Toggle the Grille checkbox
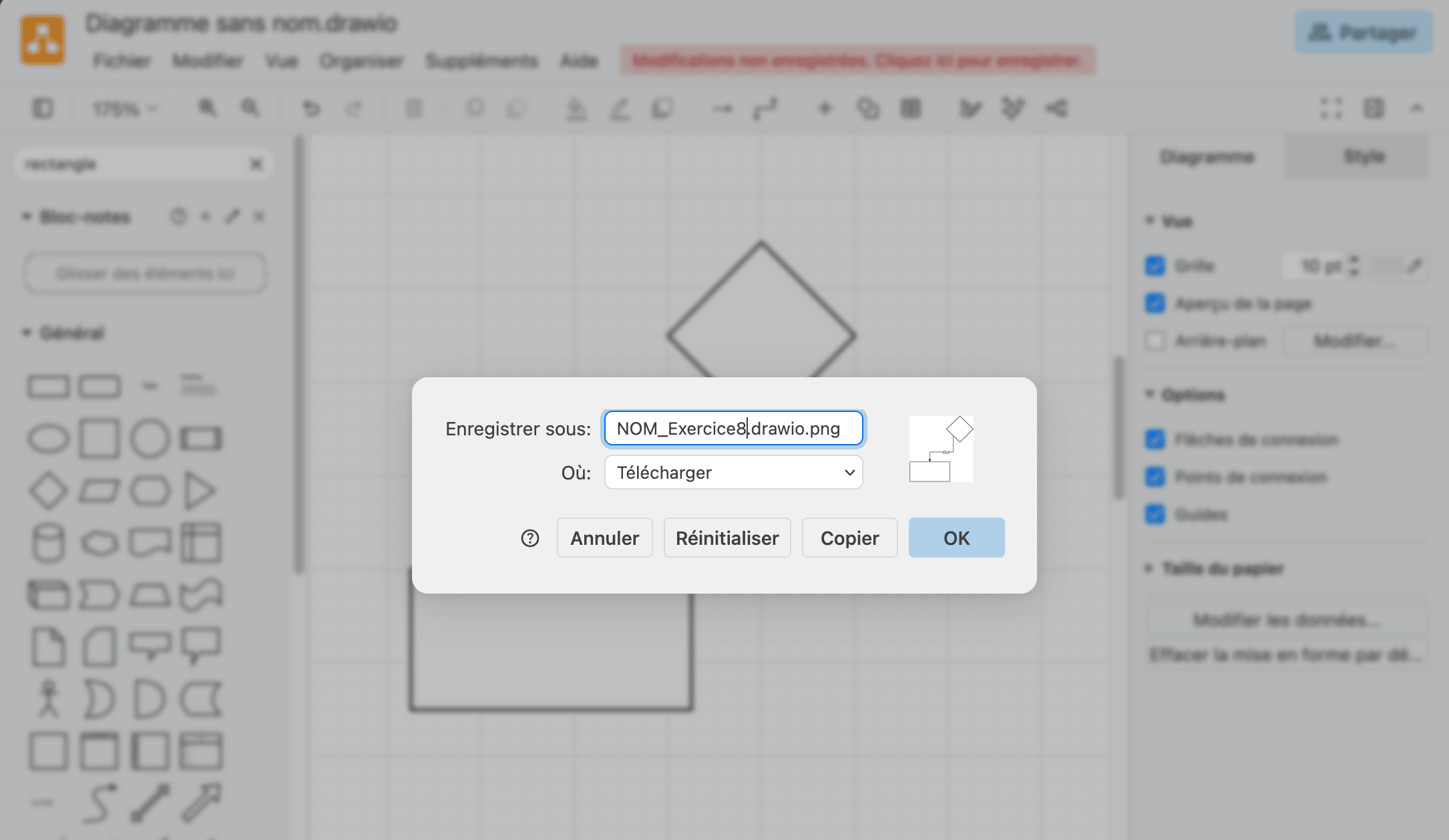1449x840 pixels. click(1155, 266)
